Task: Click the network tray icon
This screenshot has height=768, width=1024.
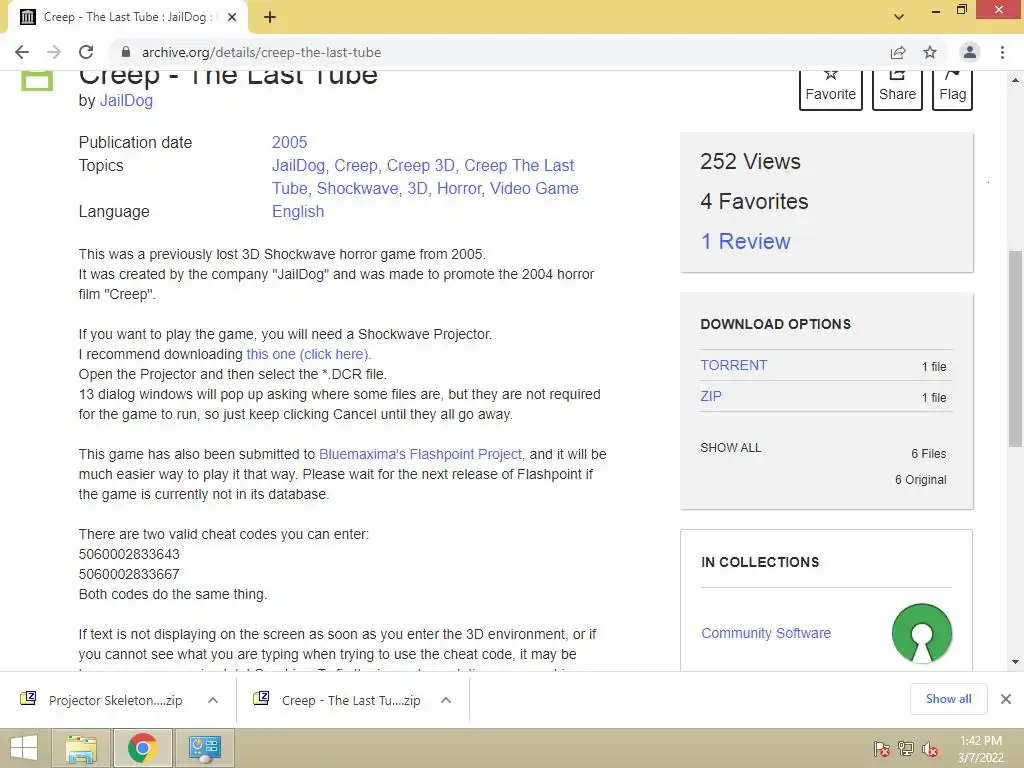Action: (x=906, y=749)
